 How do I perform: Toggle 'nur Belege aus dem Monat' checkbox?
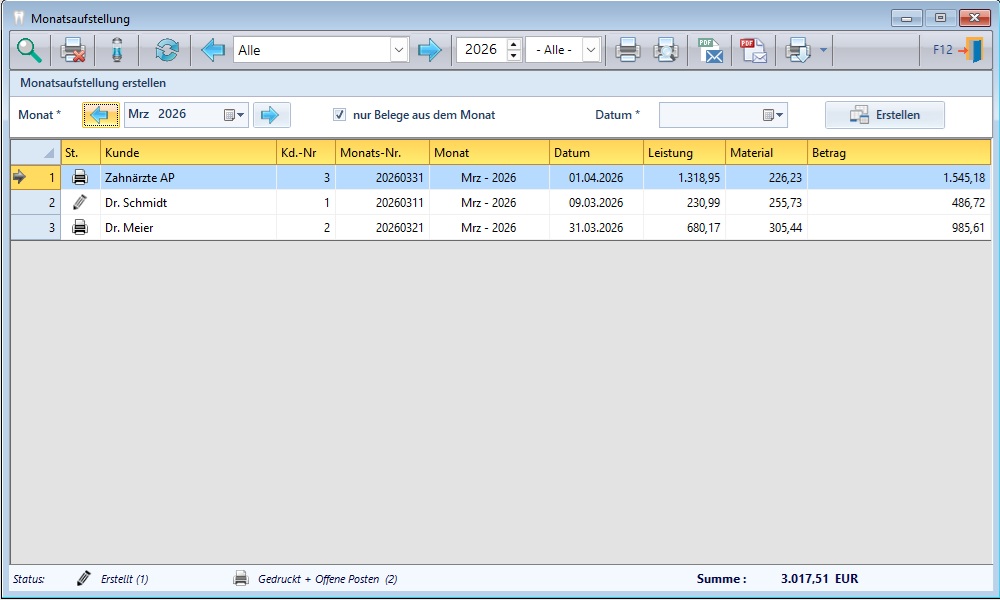[340, 115]
